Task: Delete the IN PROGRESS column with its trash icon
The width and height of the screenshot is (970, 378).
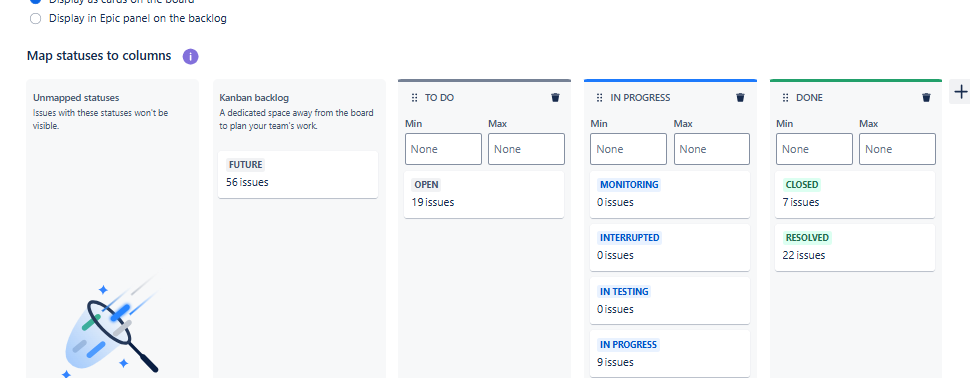Action: tap(740, 98)
